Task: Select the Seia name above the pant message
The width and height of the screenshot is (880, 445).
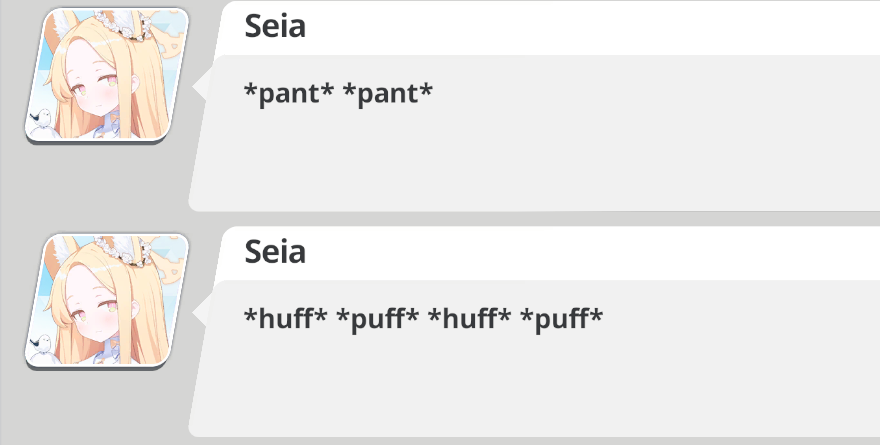Action: click(x=275, y=27)
